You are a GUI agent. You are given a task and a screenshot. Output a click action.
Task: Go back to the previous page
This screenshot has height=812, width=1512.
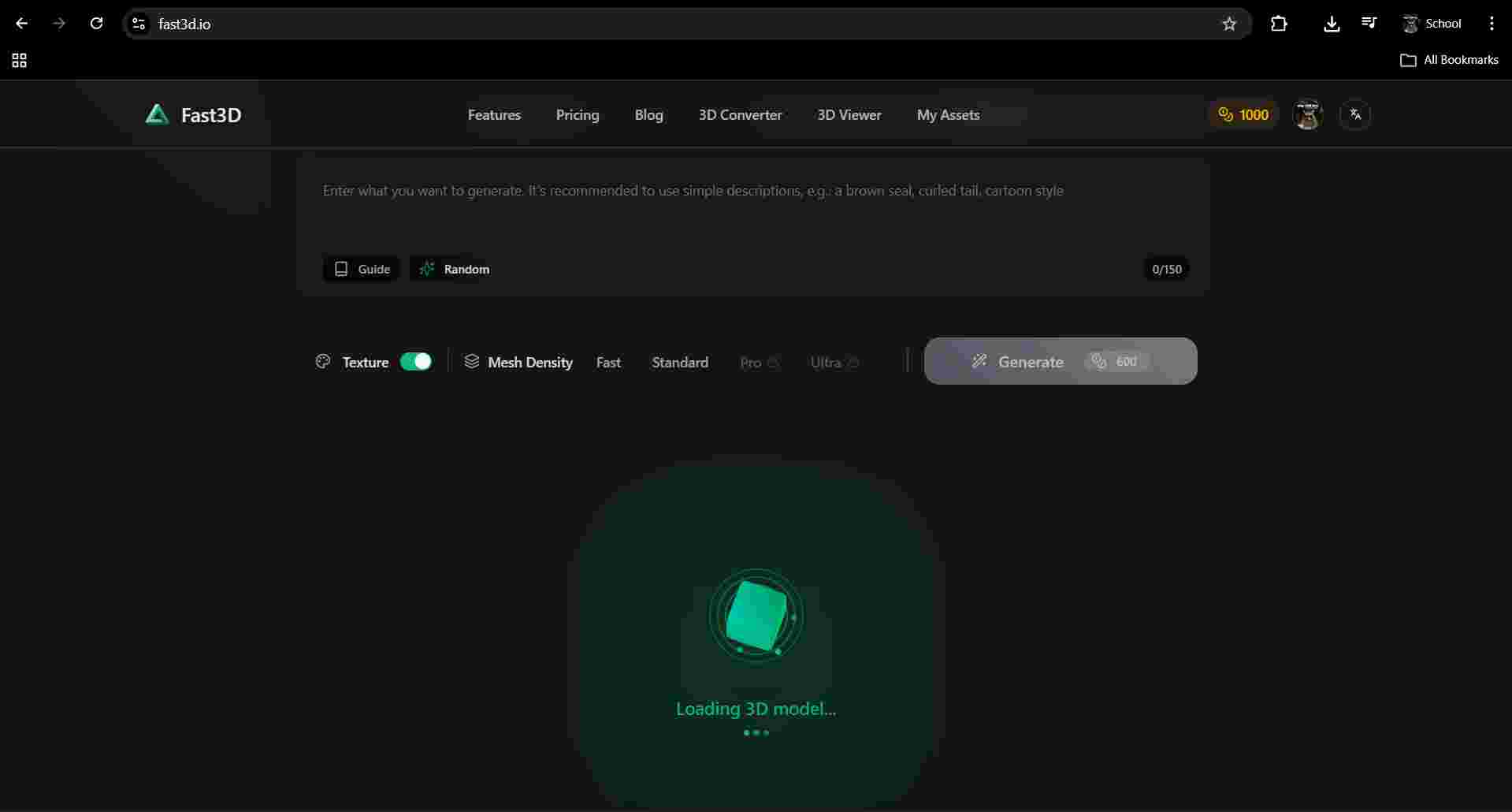(x=22, y=24)
